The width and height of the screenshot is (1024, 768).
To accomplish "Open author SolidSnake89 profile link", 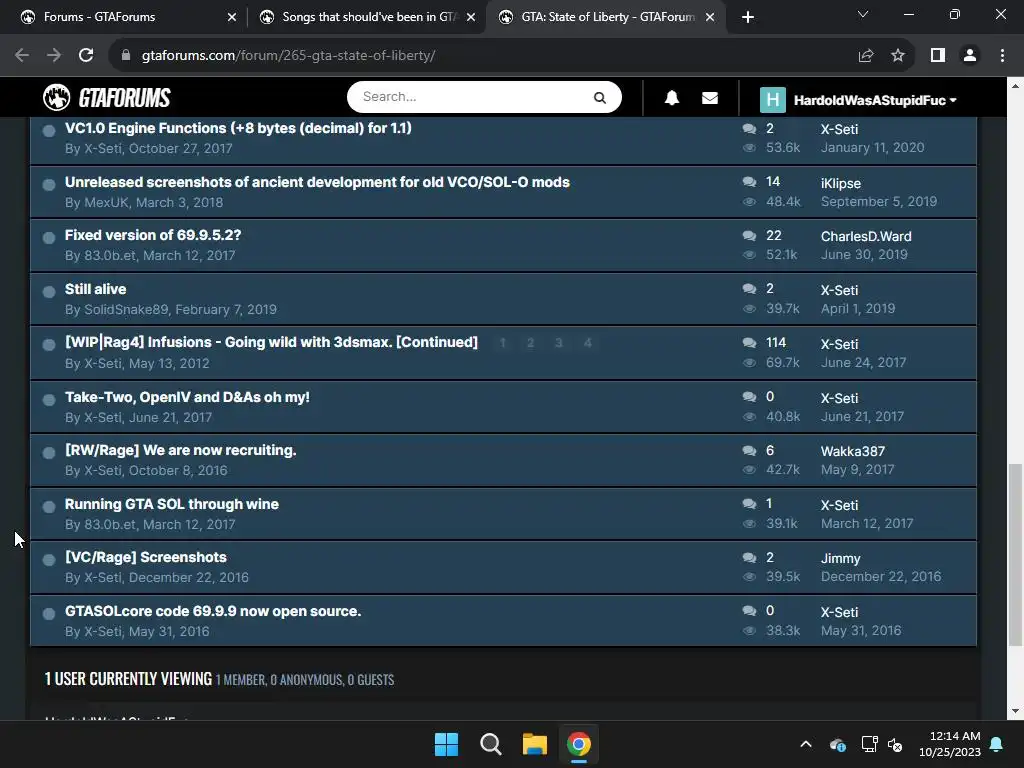I will click(x=126, y=310).
